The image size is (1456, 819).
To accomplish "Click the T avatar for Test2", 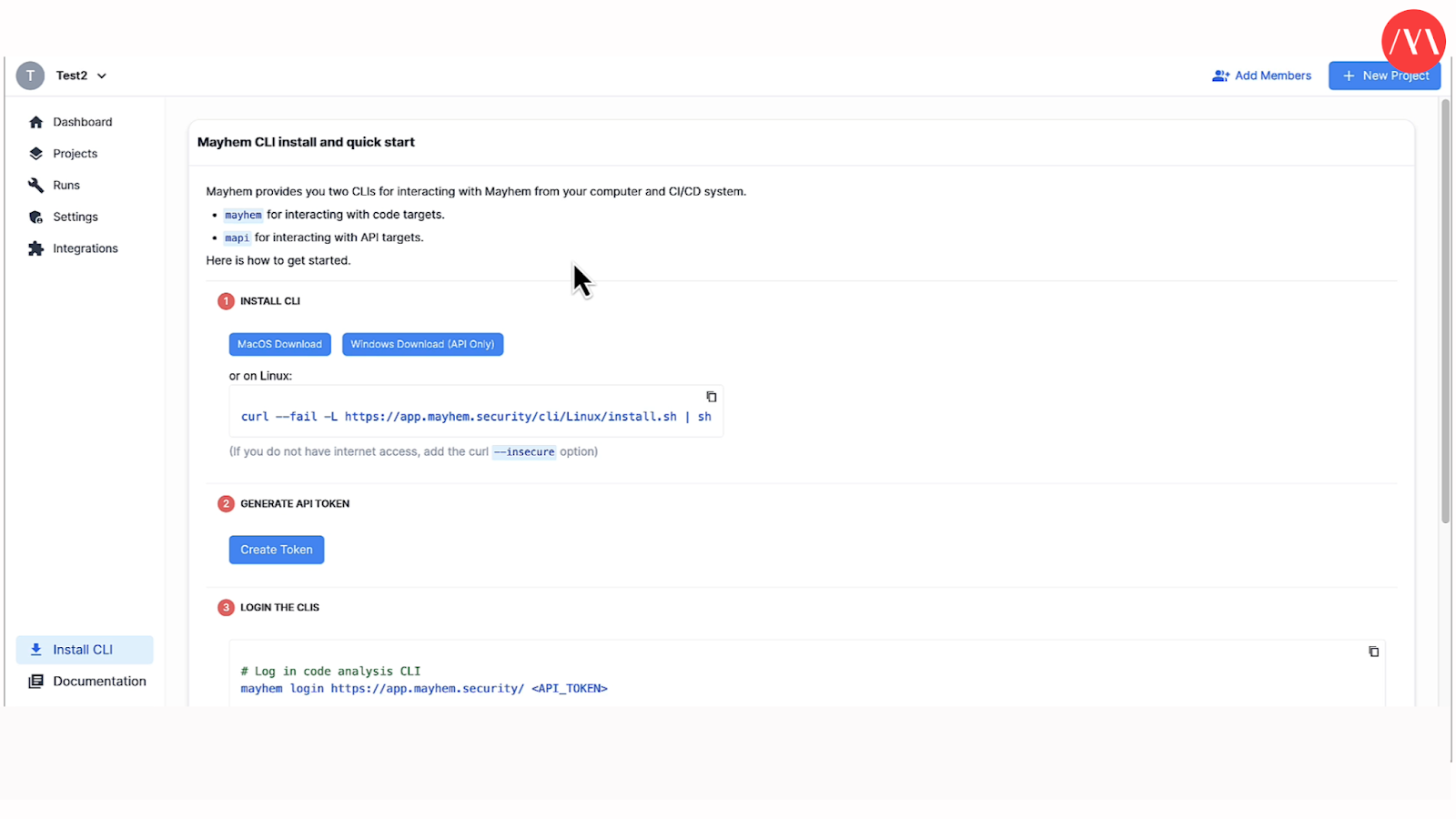I will pos(30,76).
